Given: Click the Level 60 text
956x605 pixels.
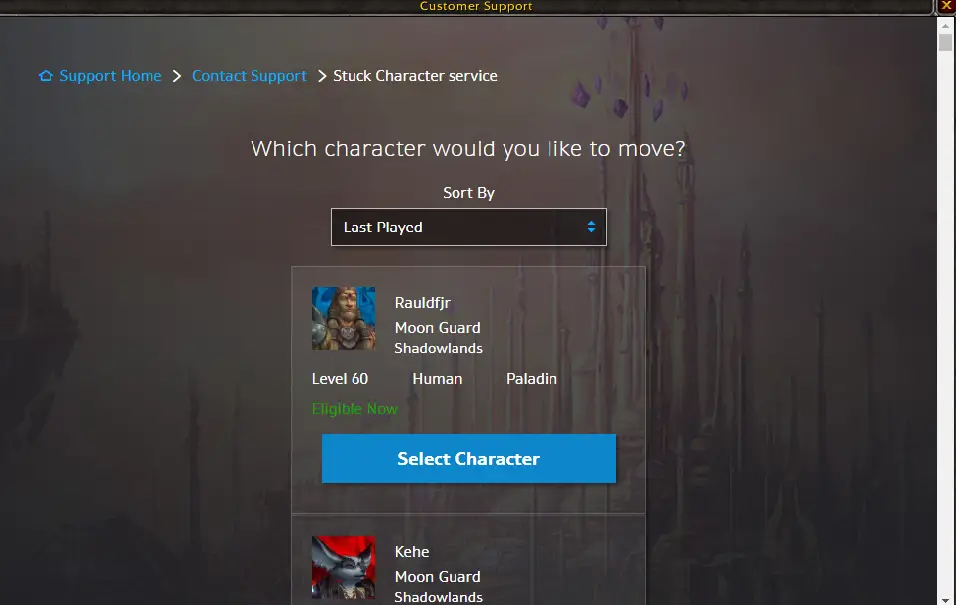Looking at the screenshot, I should 340,379.
